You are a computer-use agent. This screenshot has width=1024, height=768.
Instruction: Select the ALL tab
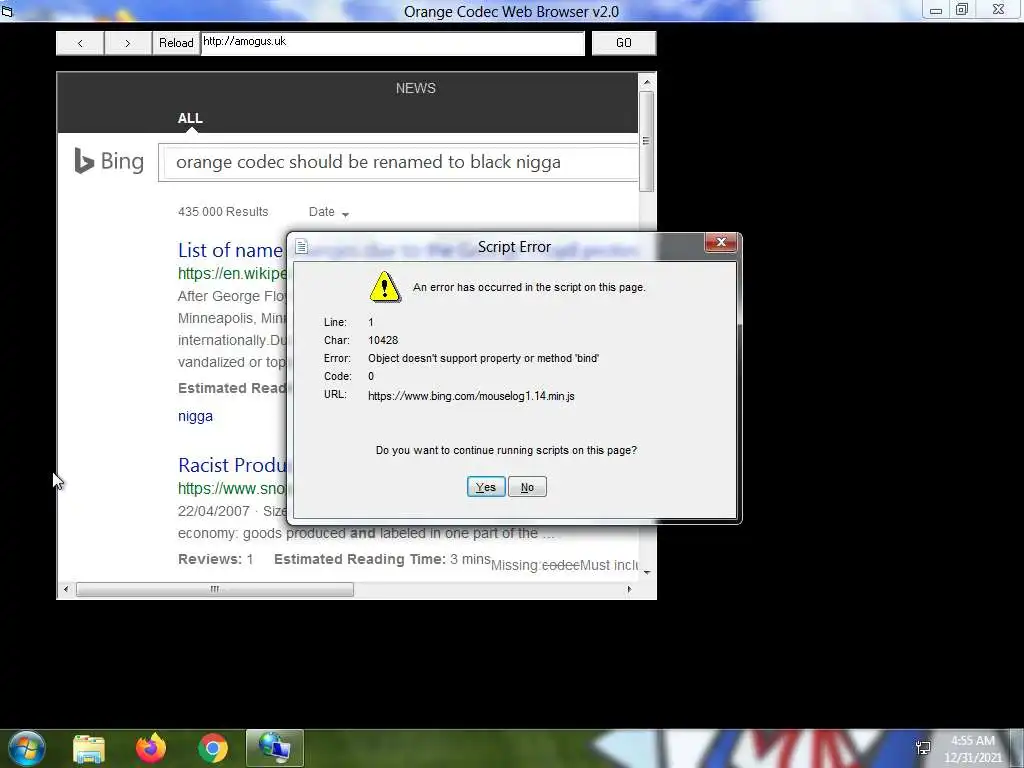click(190, 118)
